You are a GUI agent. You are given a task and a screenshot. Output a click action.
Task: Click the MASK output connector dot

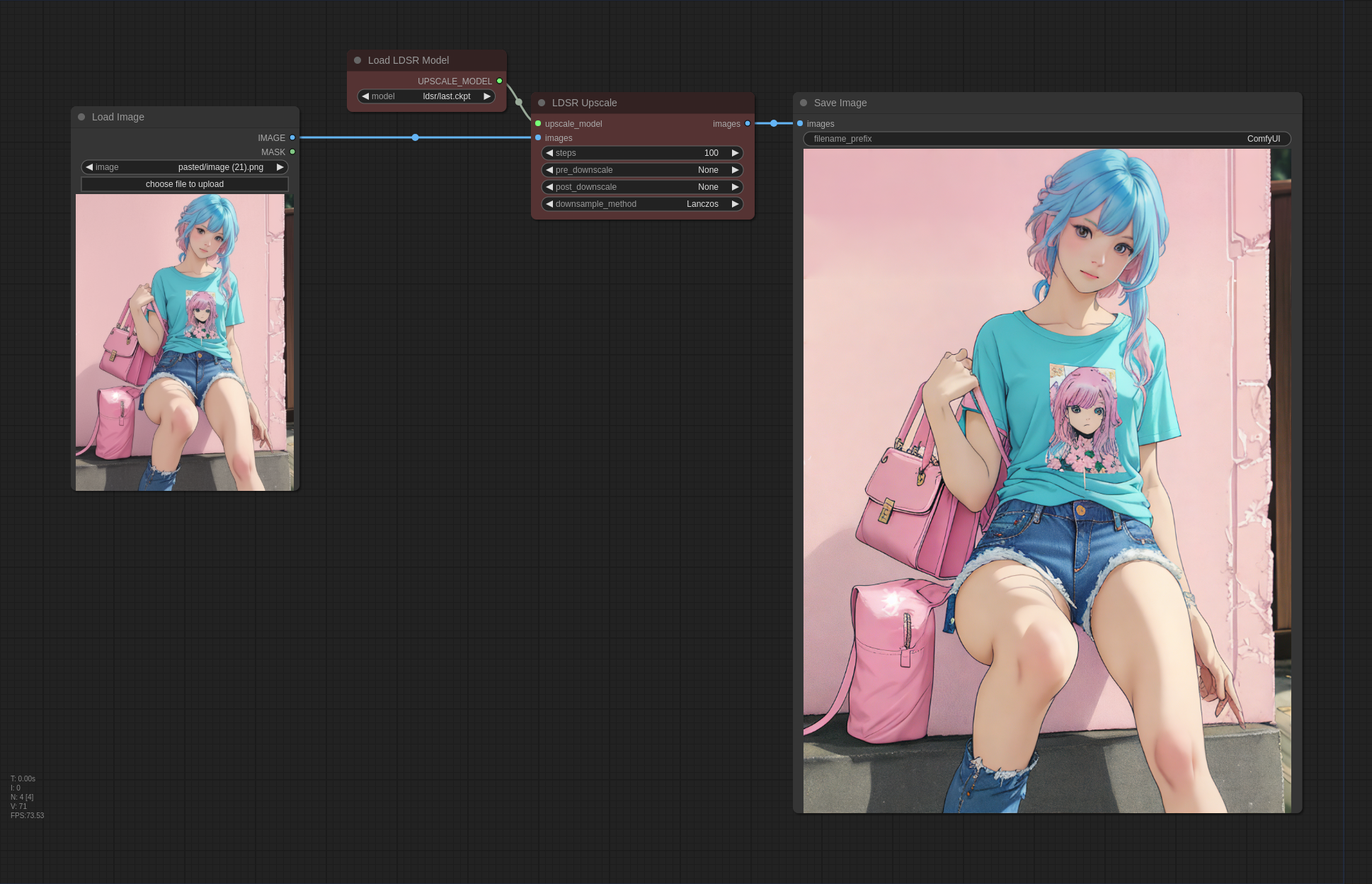coord(292,152)
